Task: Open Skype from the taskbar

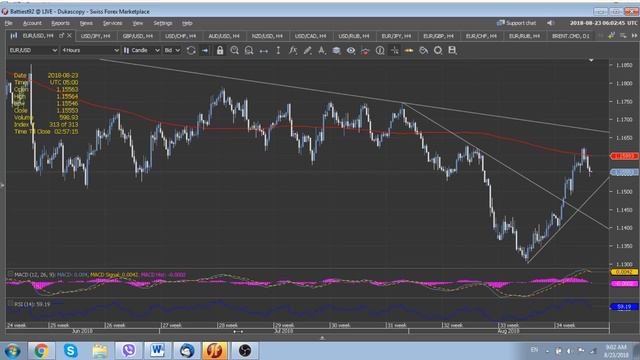Action: click(x=70, y=351)
